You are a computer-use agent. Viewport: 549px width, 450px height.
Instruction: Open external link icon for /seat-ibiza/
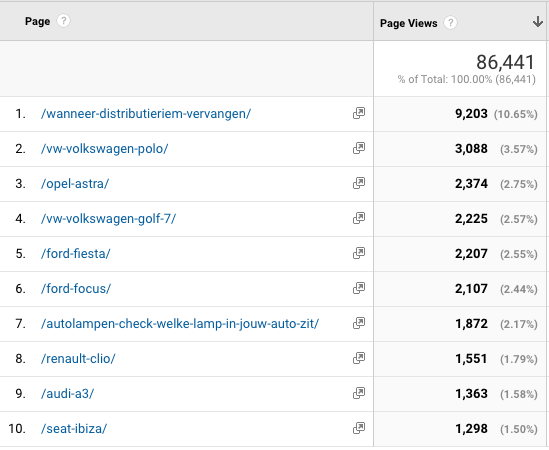[x=359, y=428]
